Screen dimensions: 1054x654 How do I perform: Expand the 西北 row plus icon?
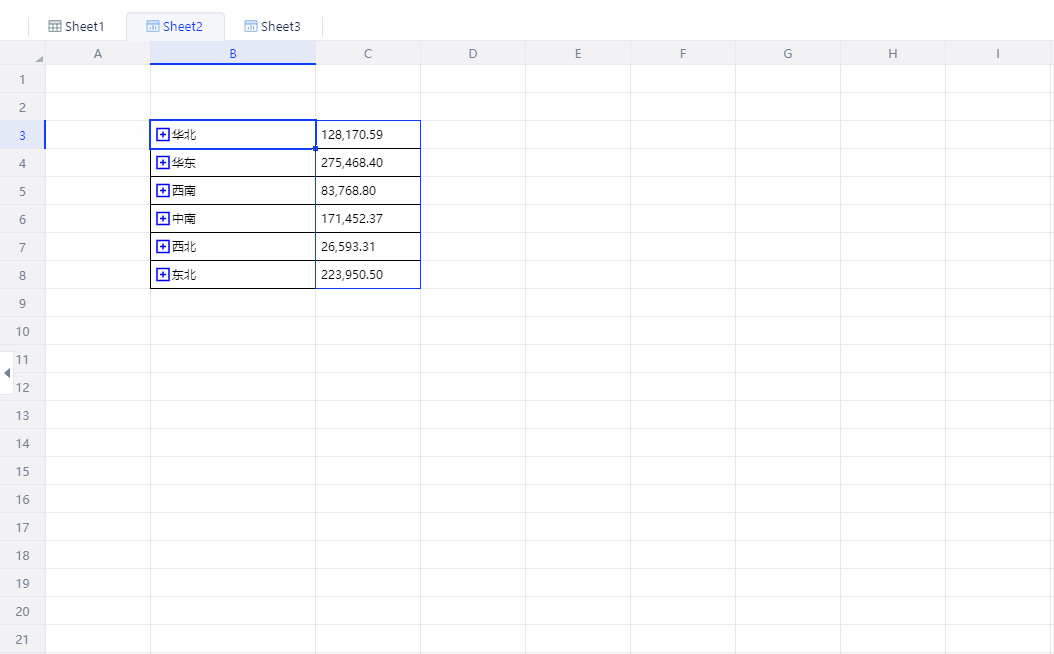(163, 247)
